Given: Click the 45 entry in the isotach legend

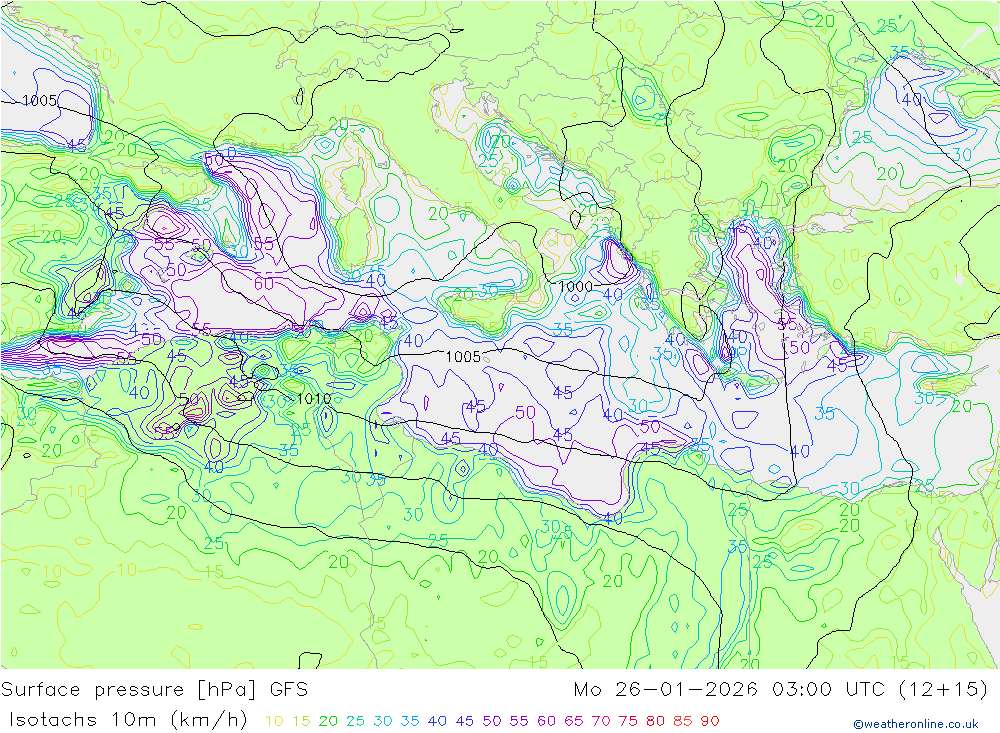Looking at the screenshot, I should click(x=464, y=721).
